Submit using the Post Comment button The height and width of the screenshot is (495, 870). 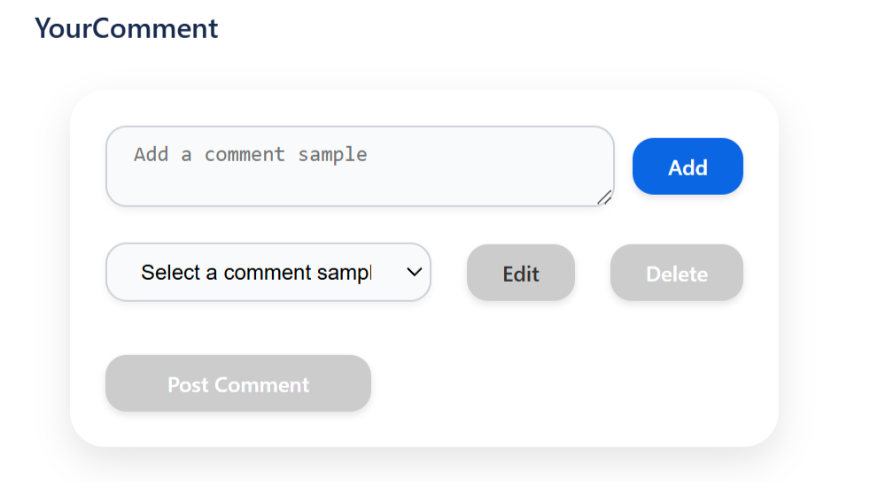pos(238,384)
